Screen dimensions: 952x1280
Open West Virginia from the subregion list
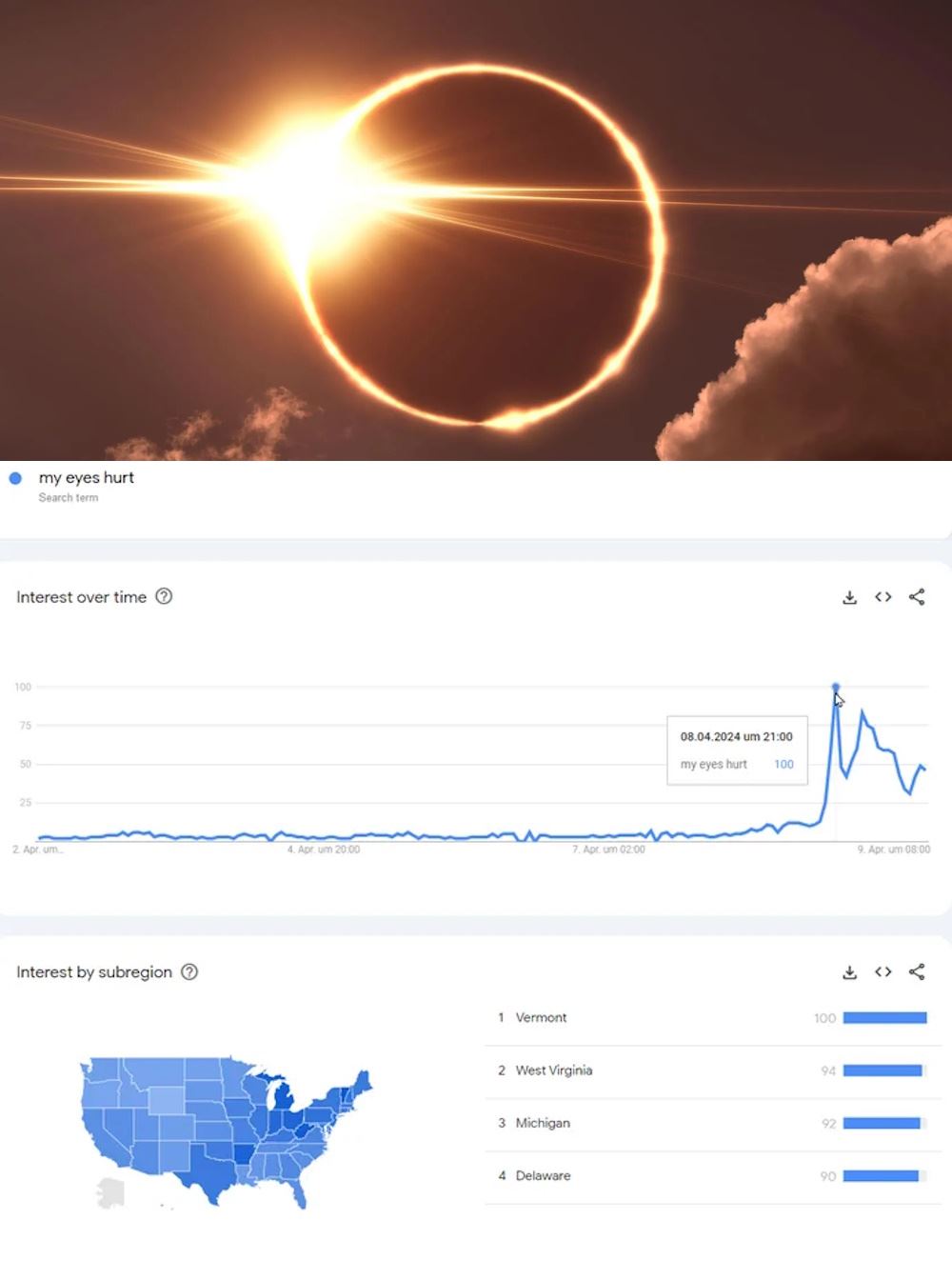(553, 1070)
